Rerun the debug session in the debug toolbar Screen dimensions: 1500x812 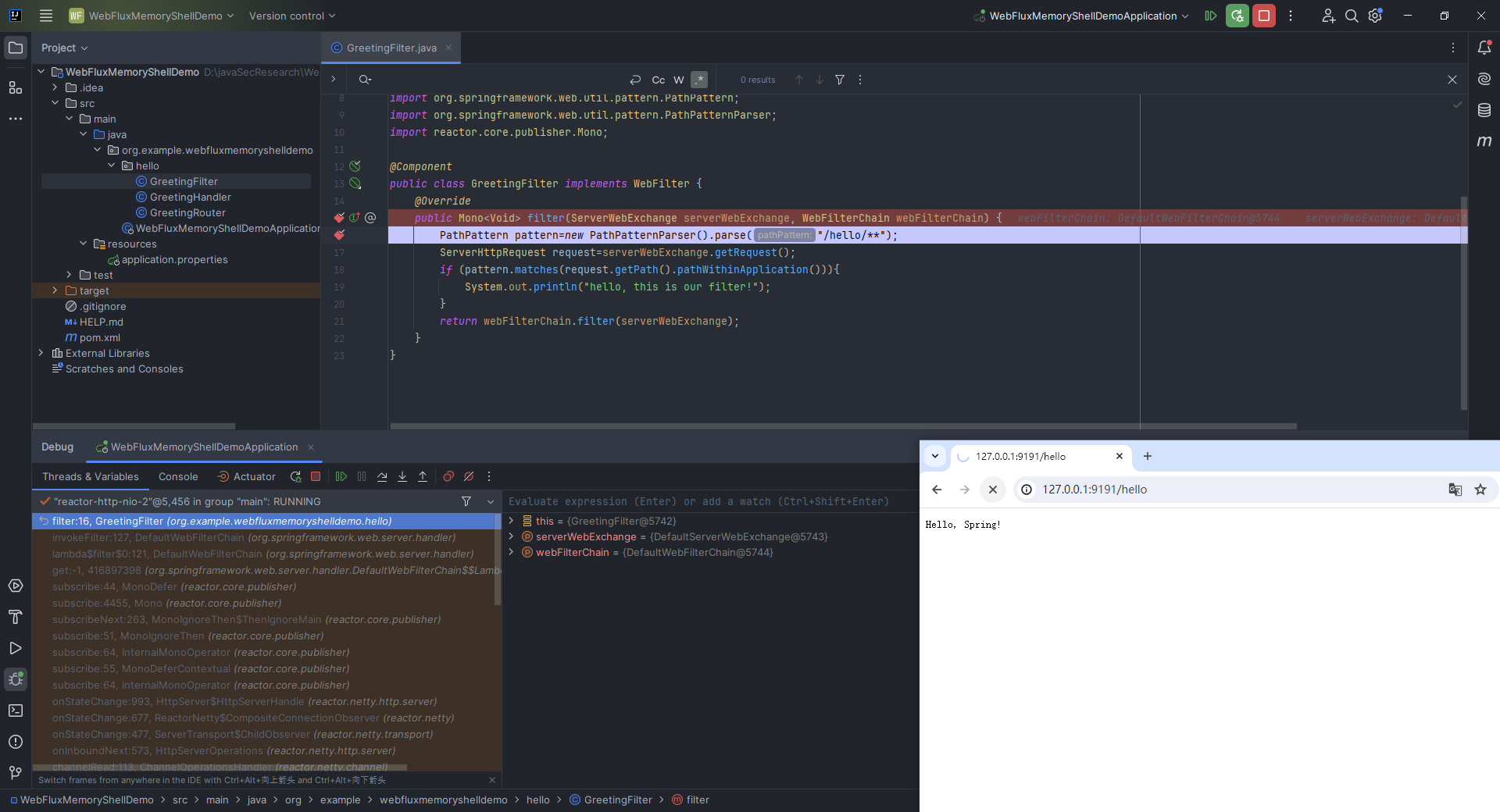click(x=295, y=476)
